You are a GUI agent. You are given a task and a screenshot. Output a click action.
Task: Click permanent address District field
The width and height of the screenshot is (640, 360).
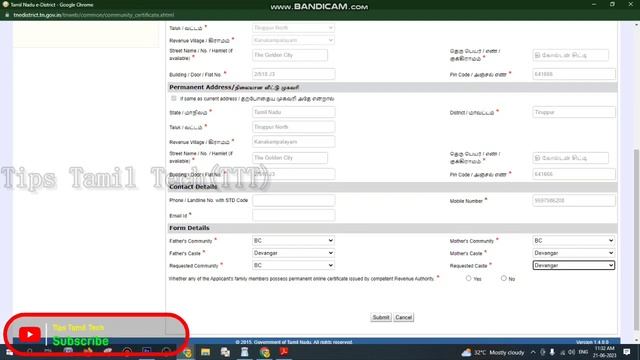tap(574, 112)
